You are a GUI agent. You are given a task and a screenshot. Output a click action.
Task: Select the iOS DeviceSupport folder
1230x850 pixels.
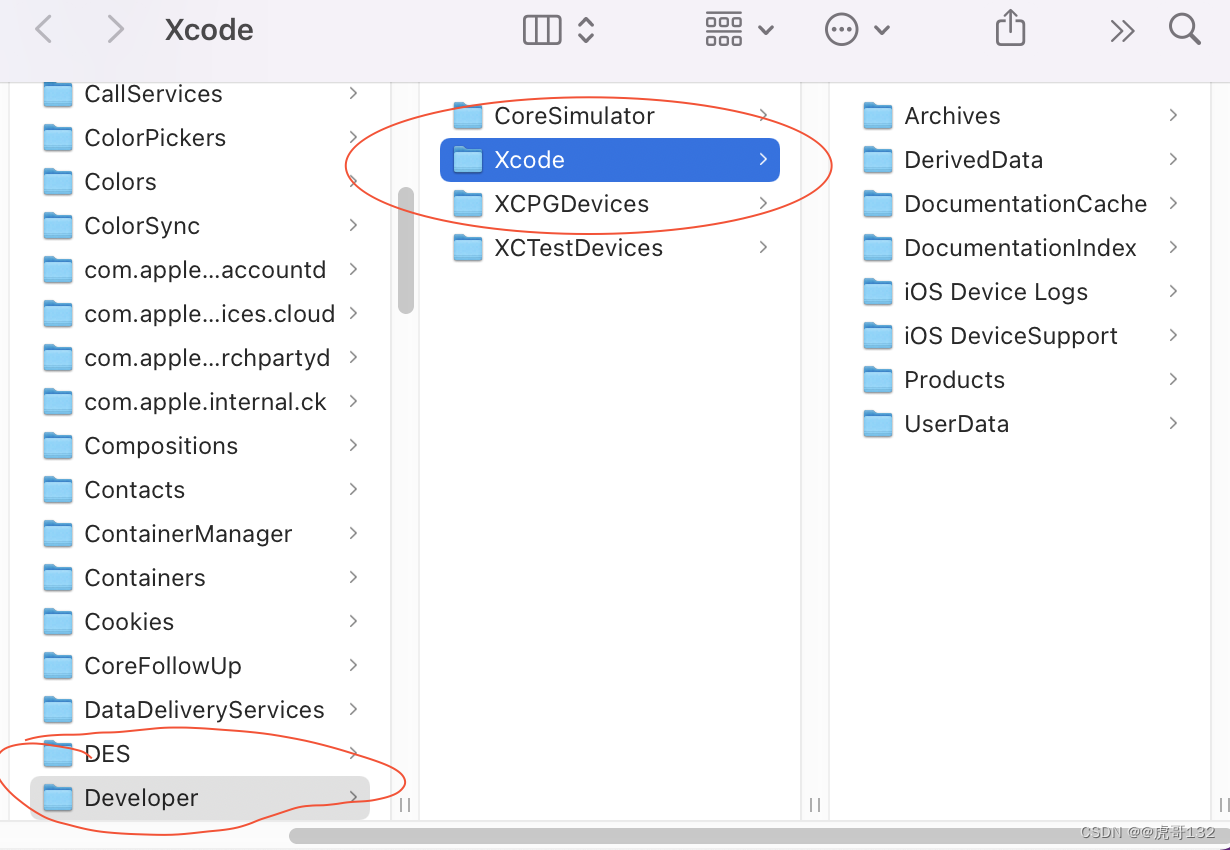point(1020,336)
